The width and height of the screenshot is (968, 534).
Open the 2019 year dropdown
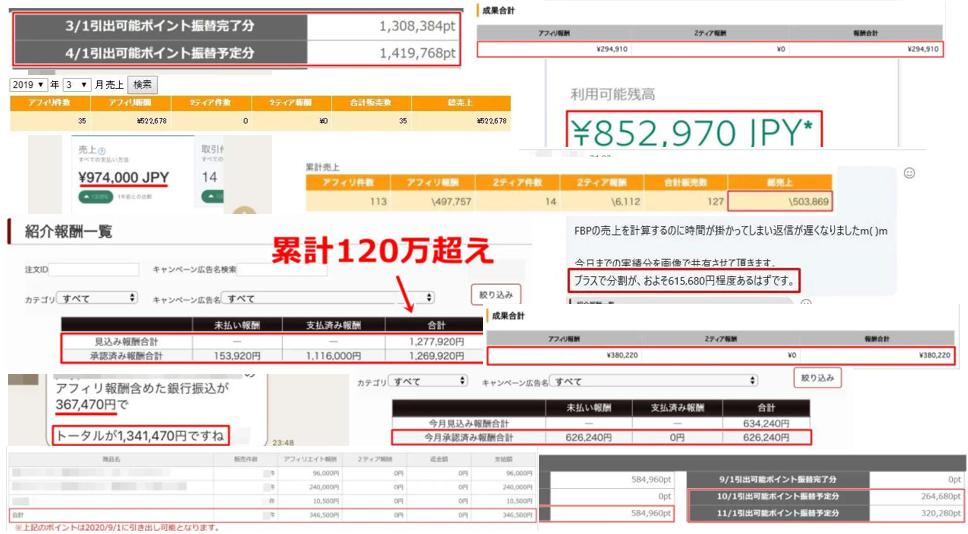27,85
